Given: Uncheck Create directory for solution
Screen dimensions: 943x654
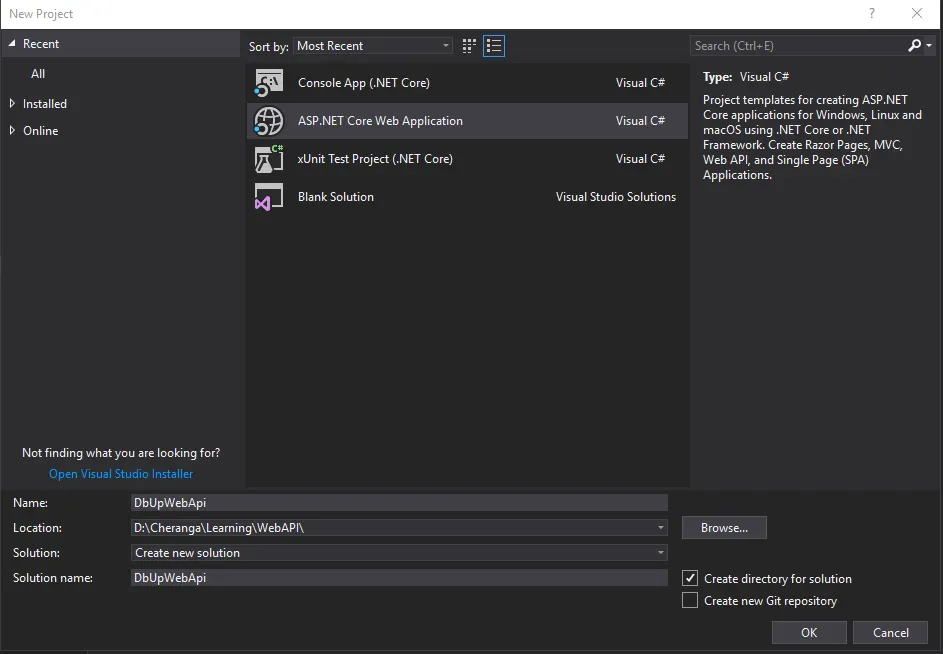Looking at the screenshot, I should [x=689, y=578].
